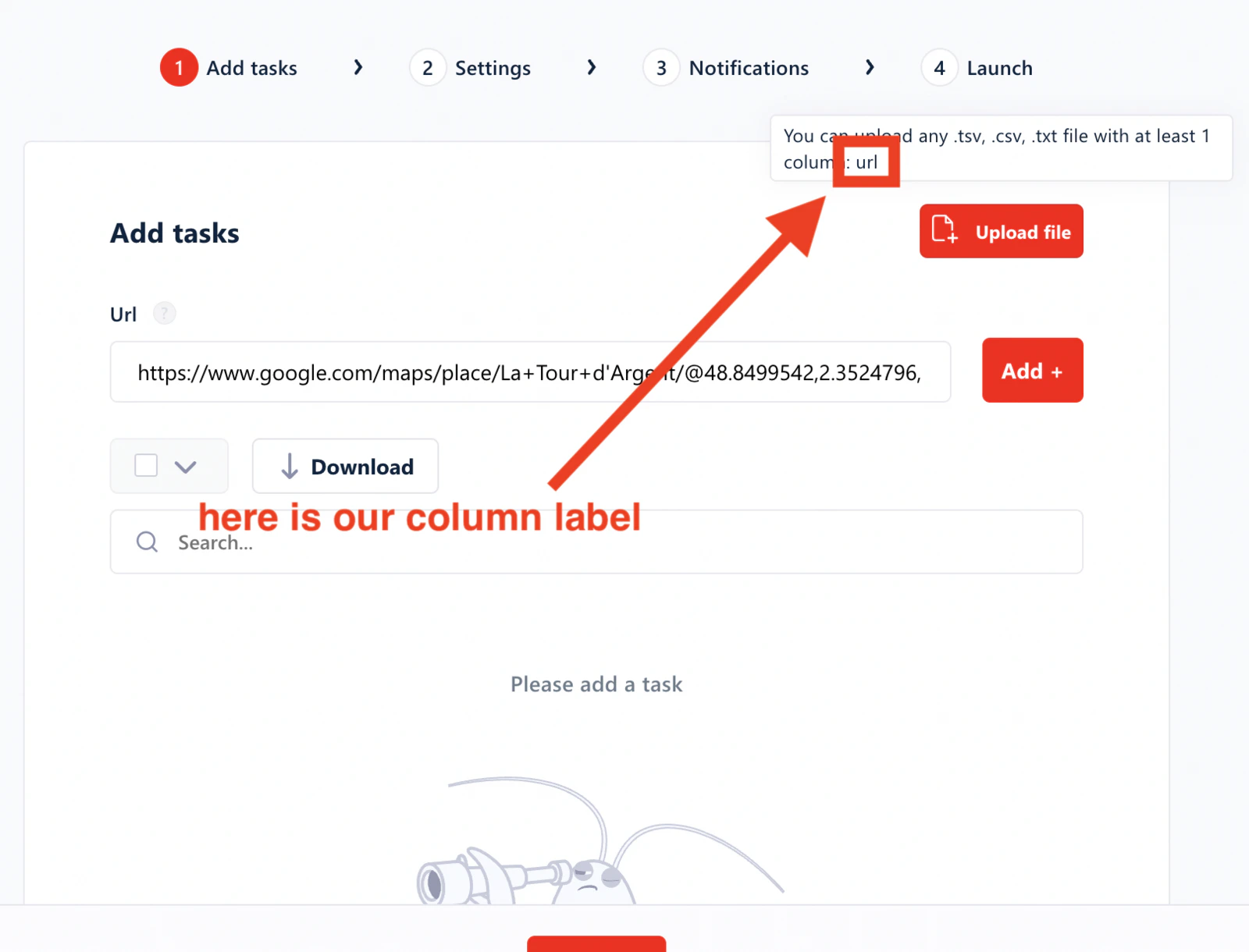Open step 1 Add tasks
The width and height of the screenshot is (1249, 952).
pyautogui.click(x=229, y=68)
